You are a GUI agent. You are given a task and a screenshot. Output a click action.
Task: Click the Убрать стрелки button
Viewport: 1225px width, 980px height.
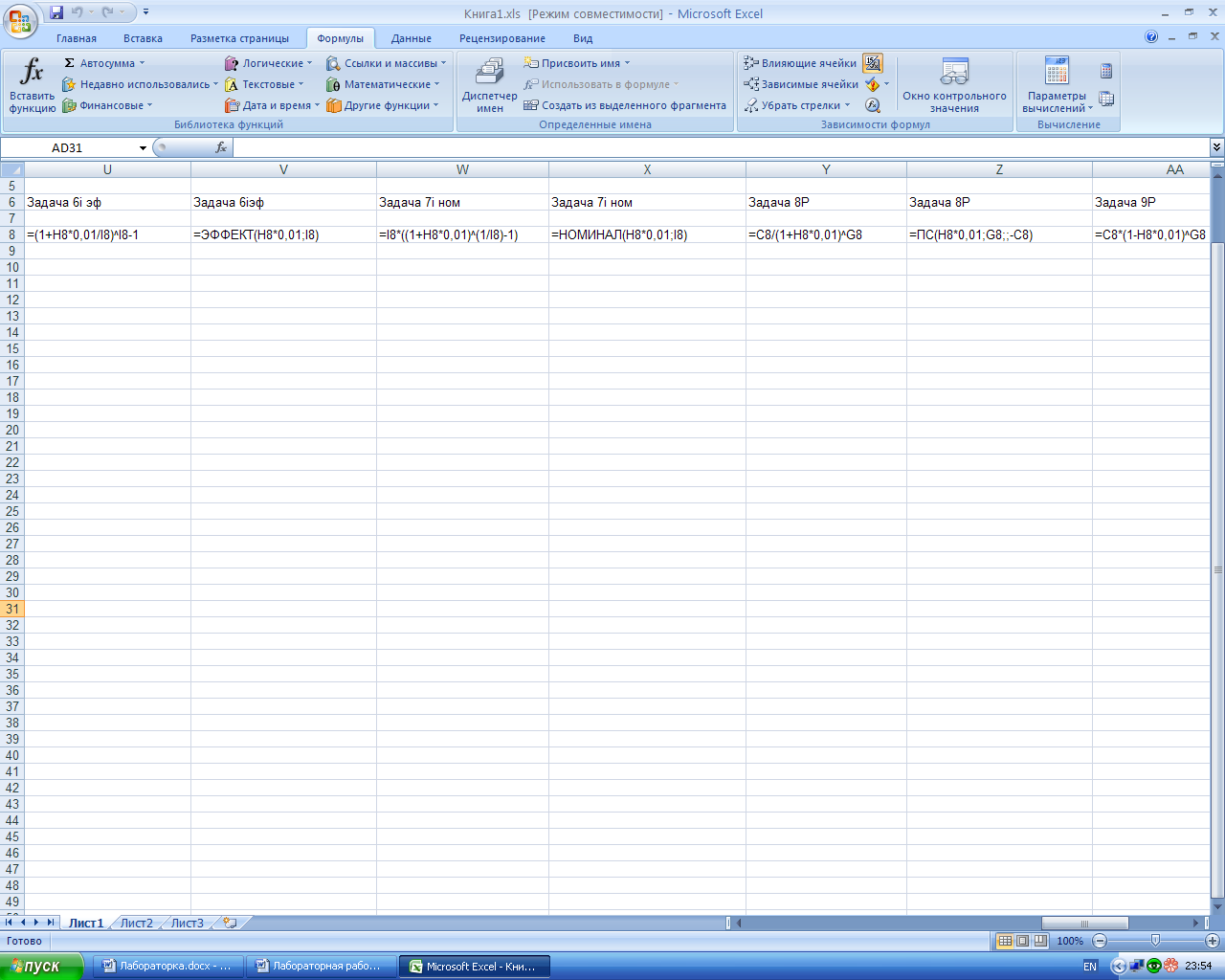796,105
